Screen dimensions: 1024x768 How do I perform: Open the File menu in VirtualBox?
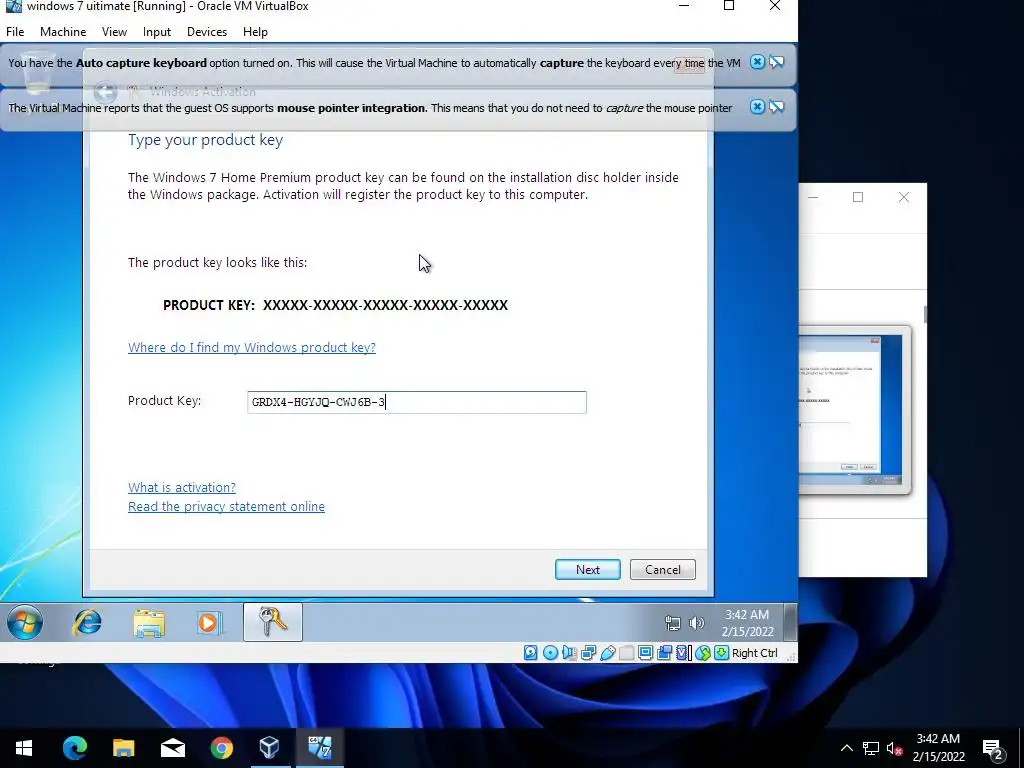pyautogui.click(x=15, y=31)
